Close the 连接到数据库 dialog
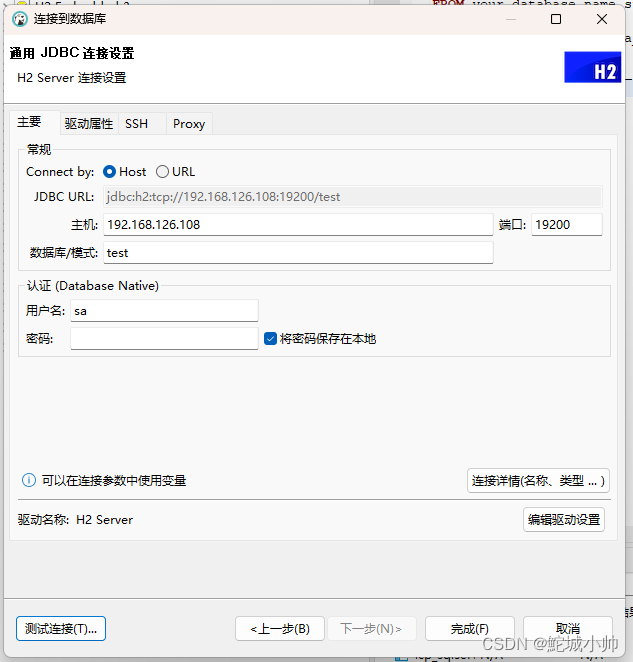Viewport: 633px width, 662px height. point(602,19)
